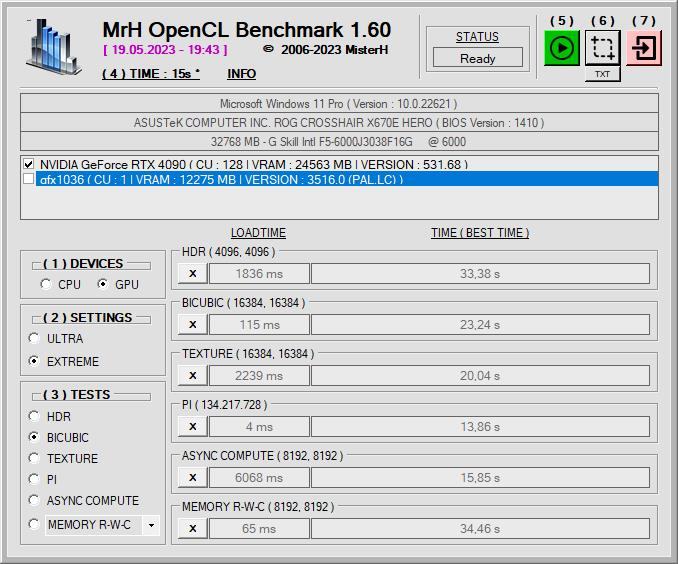Check the gfx1036 device checkbox
Screen dimensions: 678x564
click(x=29, y=179)
